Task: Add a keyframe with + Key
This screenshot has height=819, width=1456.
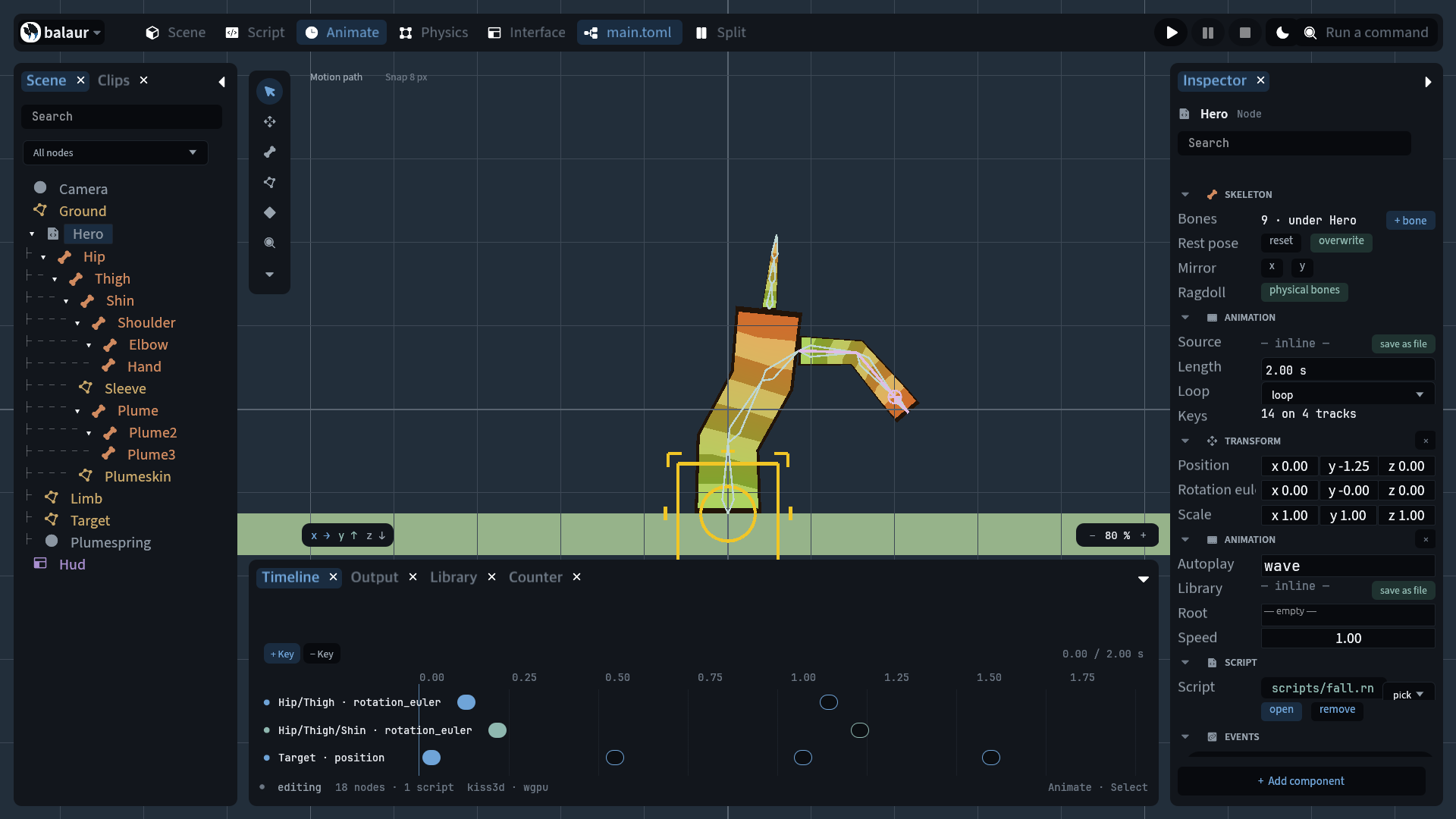Action: (282, 654)
